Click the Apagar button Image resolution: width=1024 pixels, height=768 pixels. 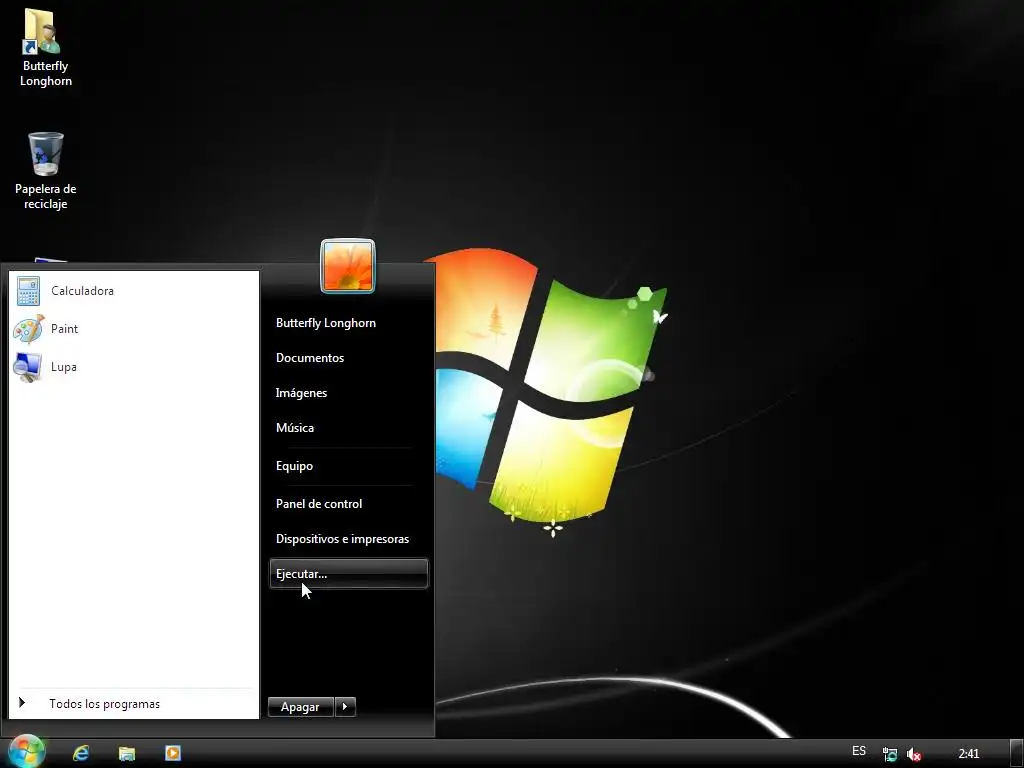tap(300, 707)
